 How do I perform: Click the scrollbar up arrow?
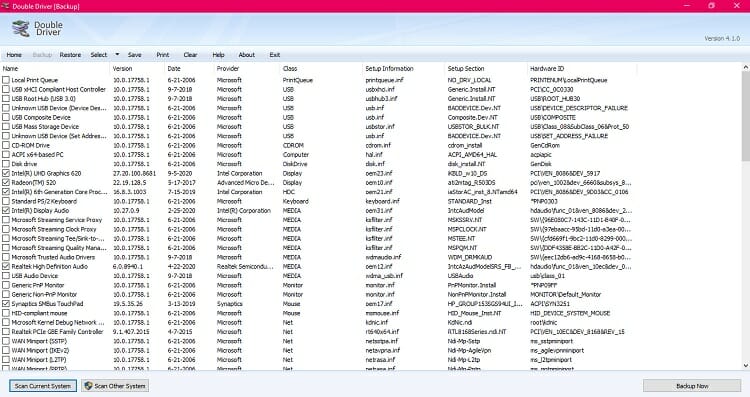(x=745, y=68)
